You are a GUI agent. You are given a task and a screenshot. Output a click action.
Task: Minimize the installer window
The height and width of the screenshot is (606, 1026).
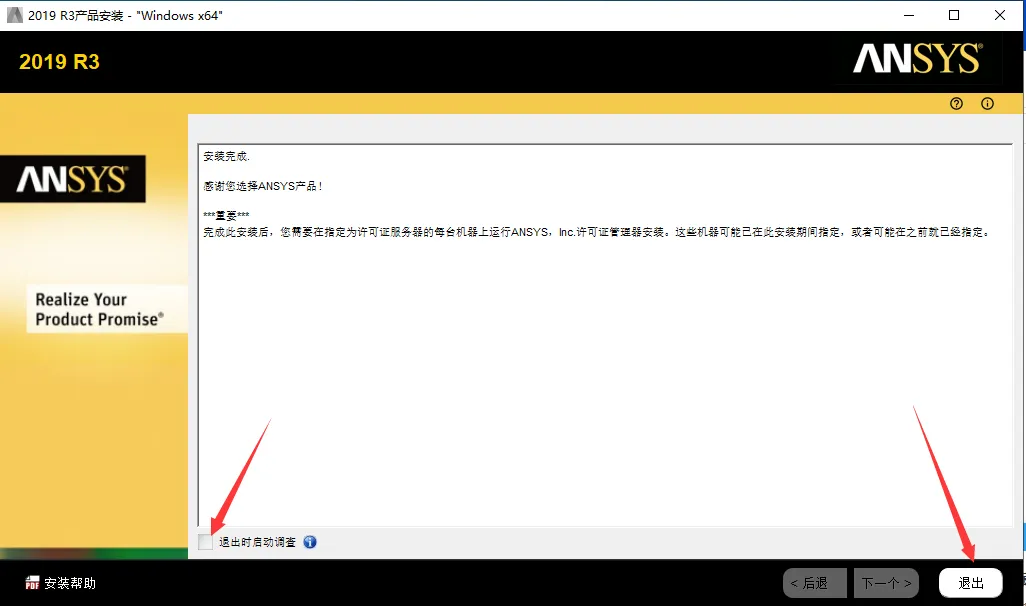pyautogui.click(x=909, y=15)
